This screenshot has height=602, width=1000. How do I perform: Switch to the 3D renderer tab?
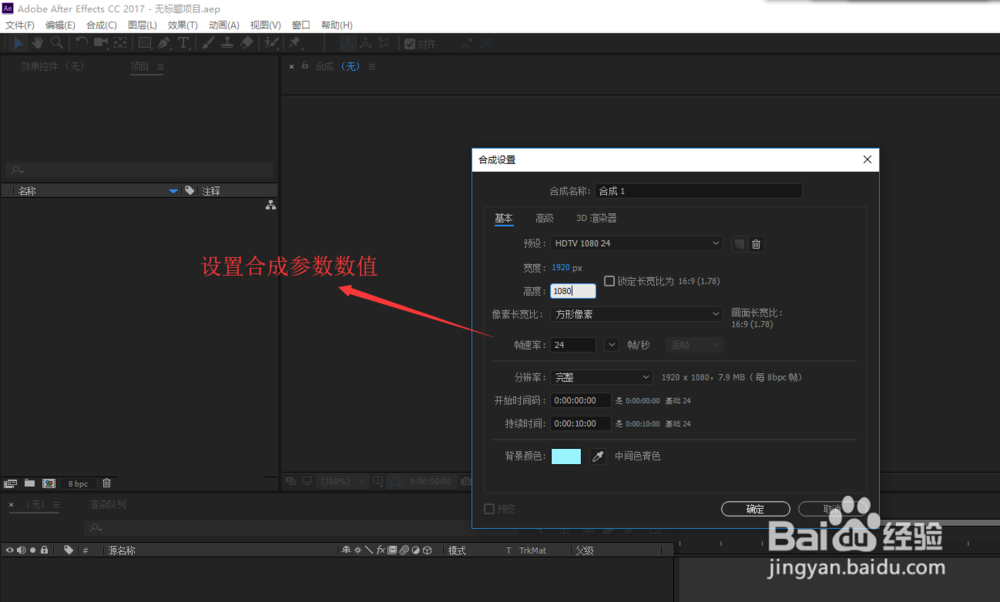598,217
